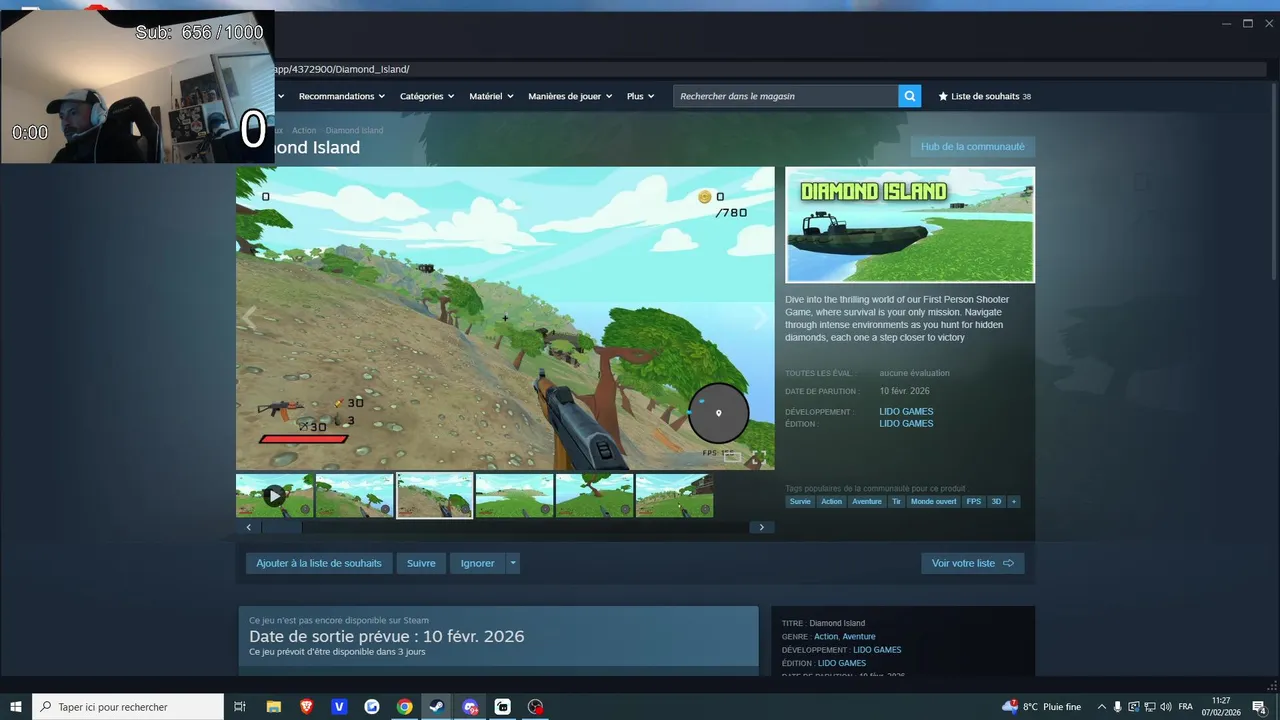
Task: Open the Windows Start menu
Action: (16, 707)
